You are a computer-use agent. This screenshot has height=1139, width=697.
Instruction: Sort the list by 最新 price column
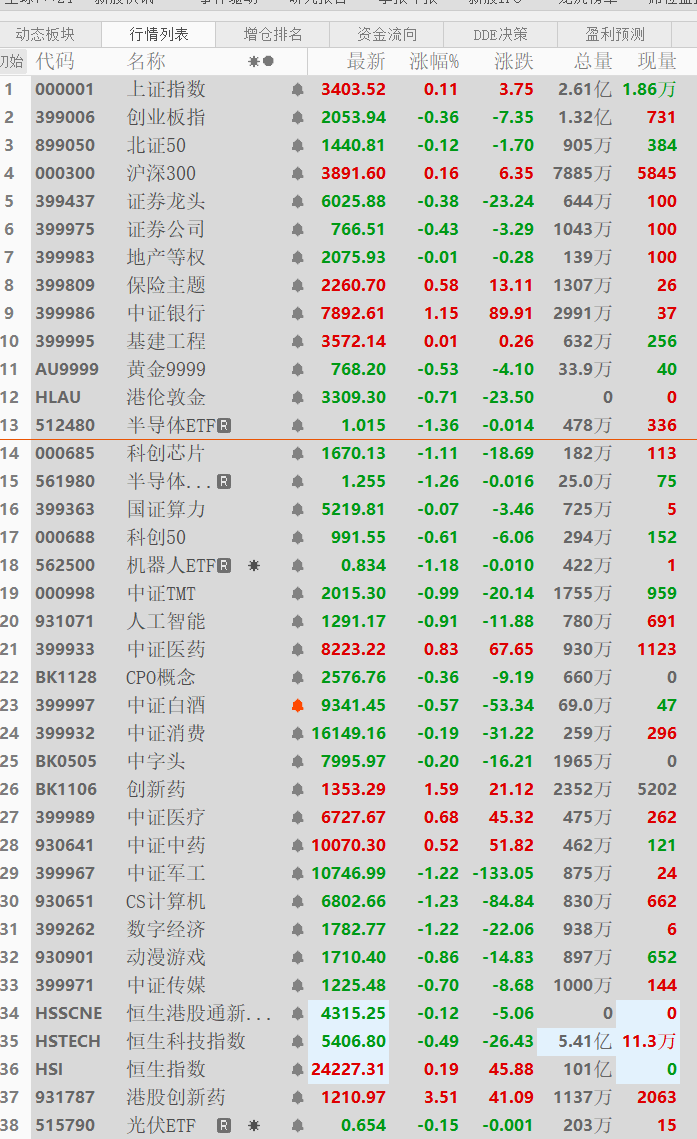365,61
